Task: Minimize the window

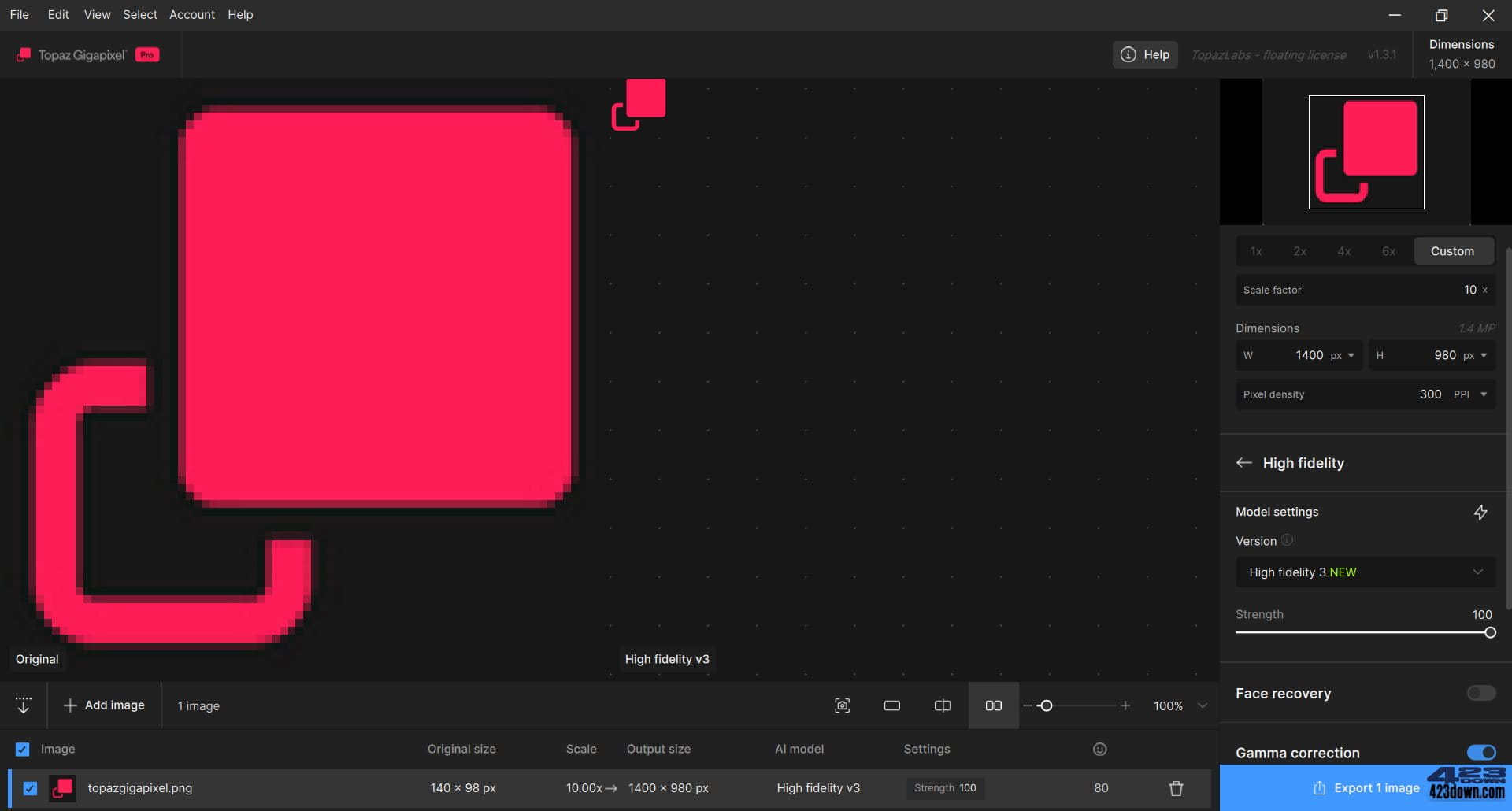Action: pos(1395,15)
